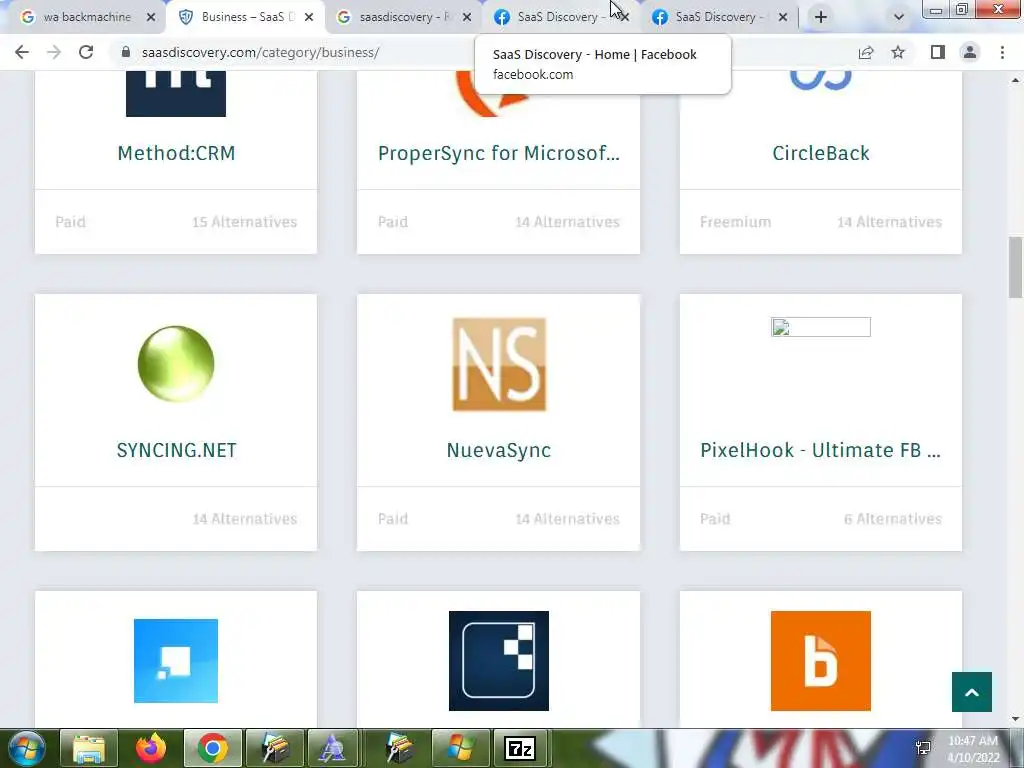Expand the tab search dropdown
The image size is (1024, 768).
coord(899,17)
